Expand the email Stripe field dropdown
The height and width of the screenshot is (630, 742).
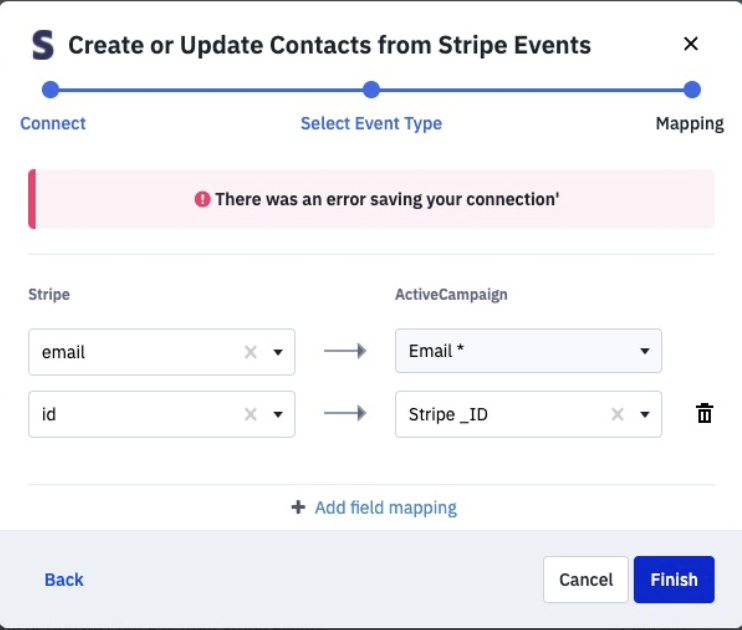tap(278, 352)
